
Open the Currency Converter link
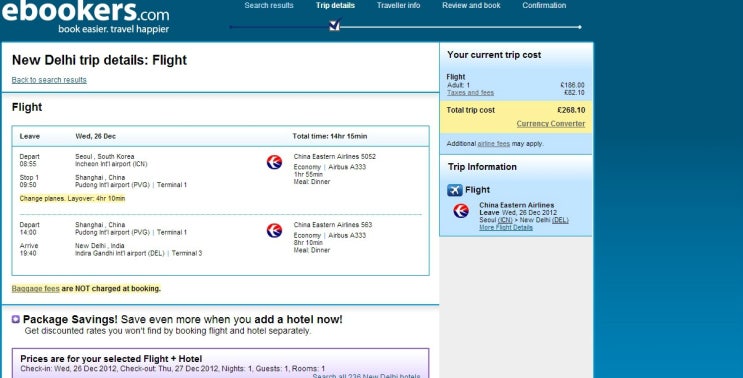[x=551, y=124]
